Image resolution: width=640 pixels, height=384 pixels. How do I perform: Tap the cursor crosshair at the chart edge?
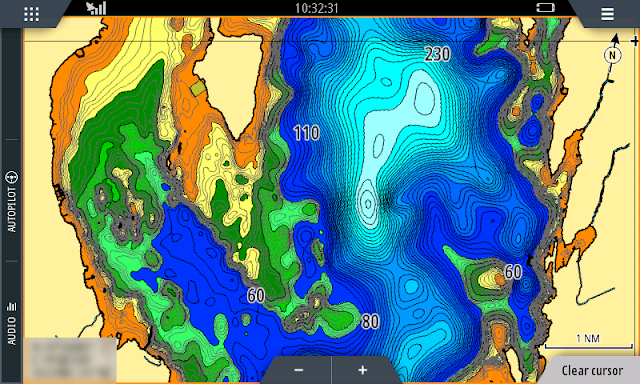[x=634, y=41]
